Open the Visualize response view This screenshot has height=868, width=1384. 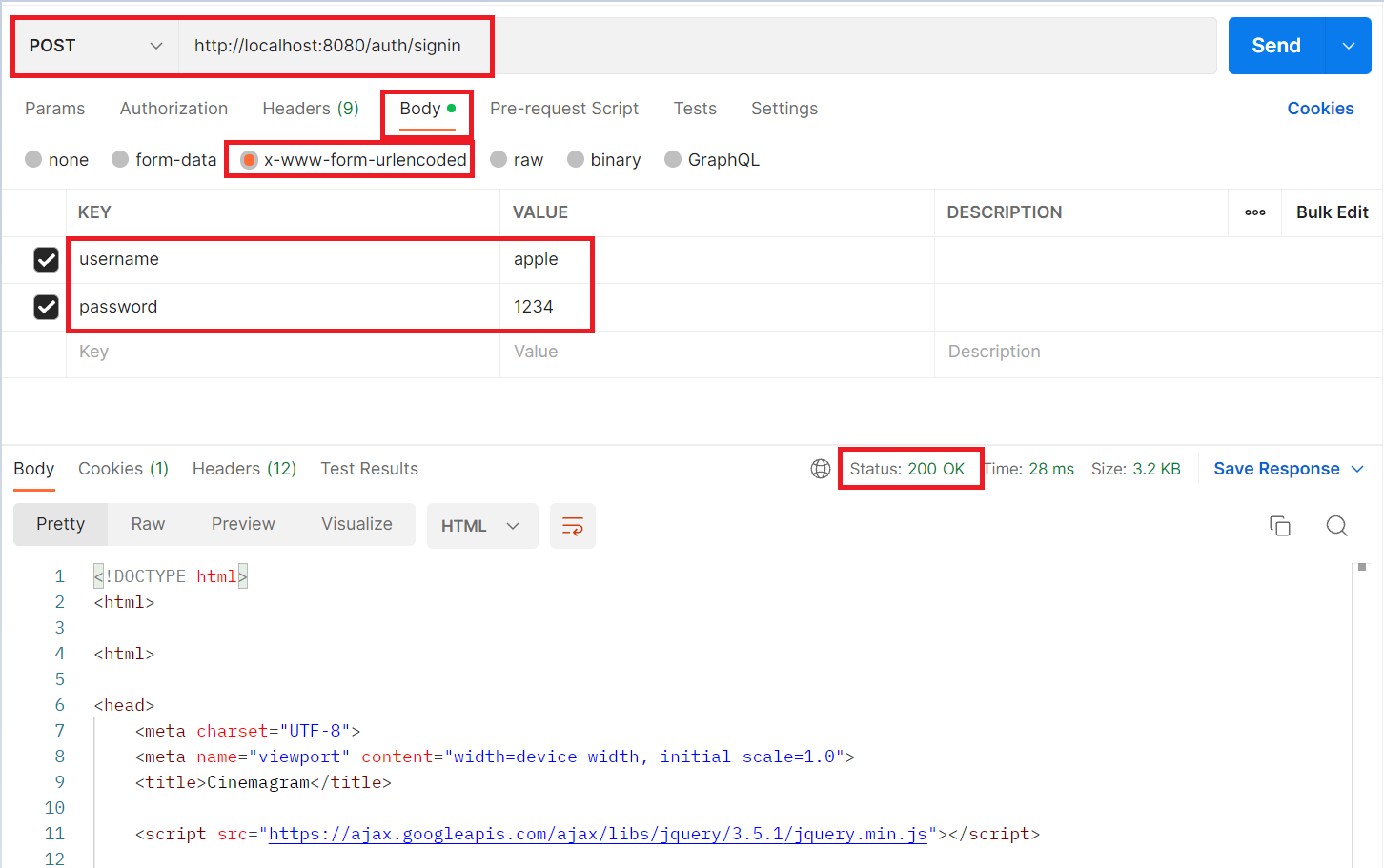click(x=356, y=524)
